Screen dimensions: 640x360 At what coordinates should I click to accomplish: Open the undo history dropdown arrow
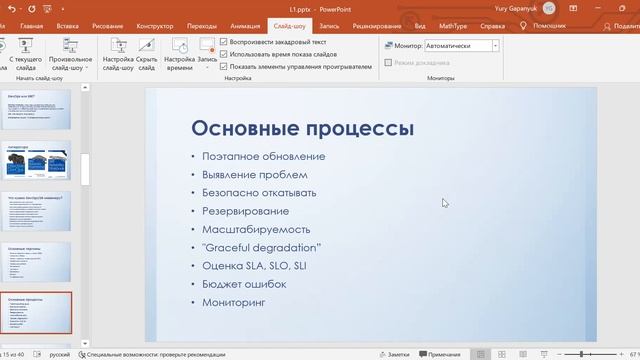(20, 9)
